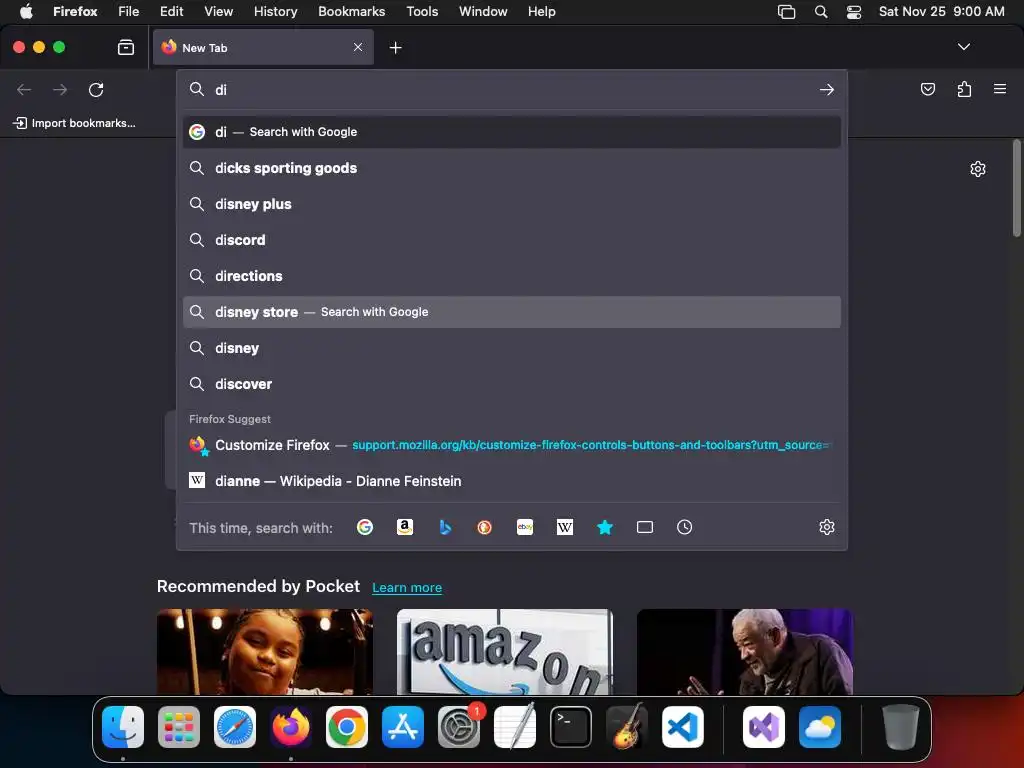Open Pocket story with Amazon sign
Image resolution: width=1024 pixels, height=768 pixels.
505,652
